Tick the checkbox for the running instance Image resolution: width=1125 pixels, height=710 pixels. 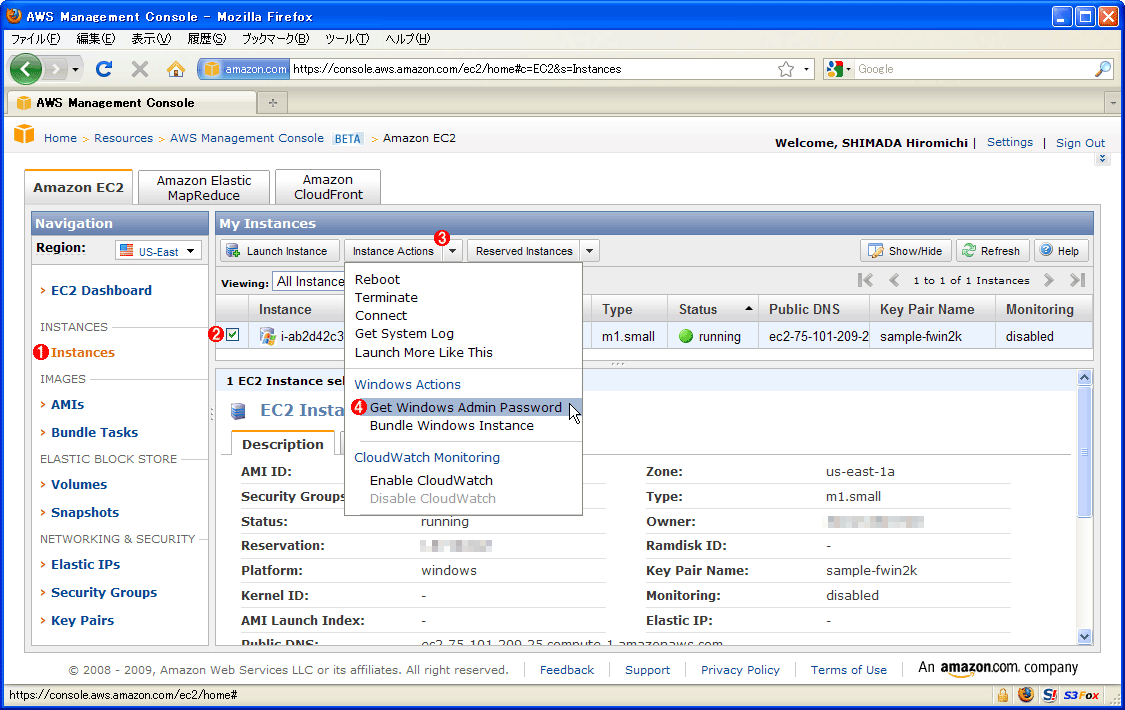tap(232, 334)
